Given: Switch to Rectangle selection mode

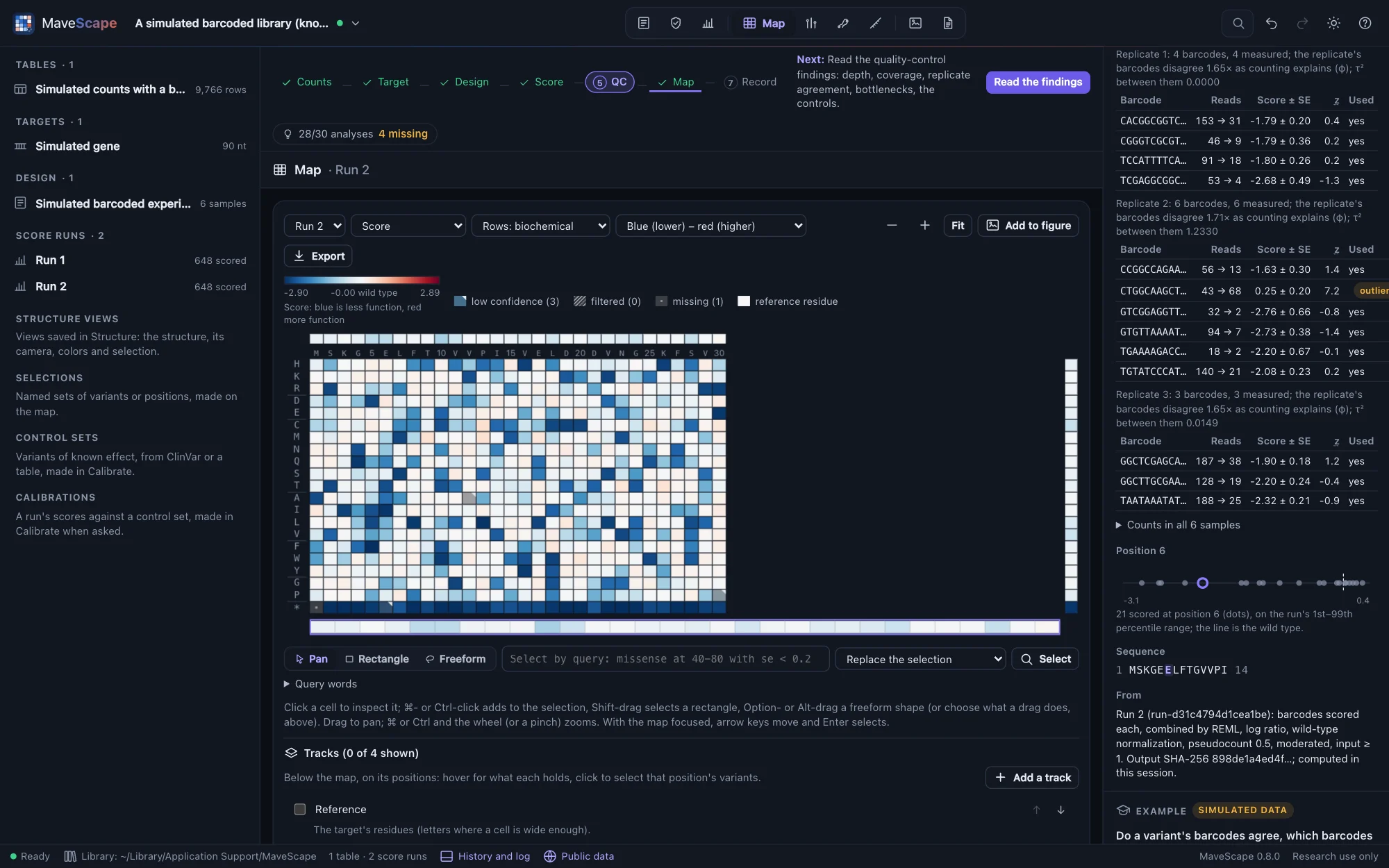Looking at the screenshot, I should pos(377,659).
